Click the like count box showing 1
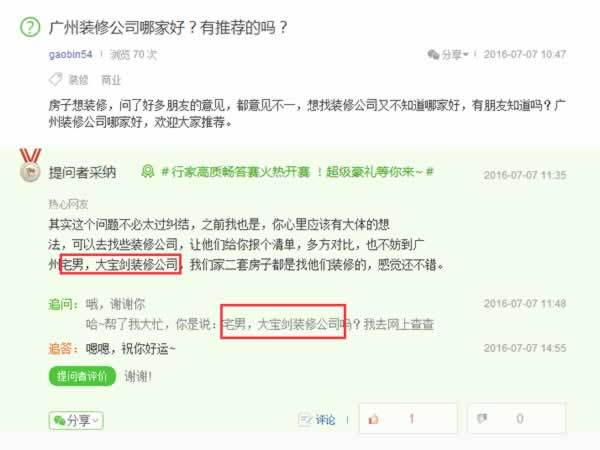 click(408, 419)
